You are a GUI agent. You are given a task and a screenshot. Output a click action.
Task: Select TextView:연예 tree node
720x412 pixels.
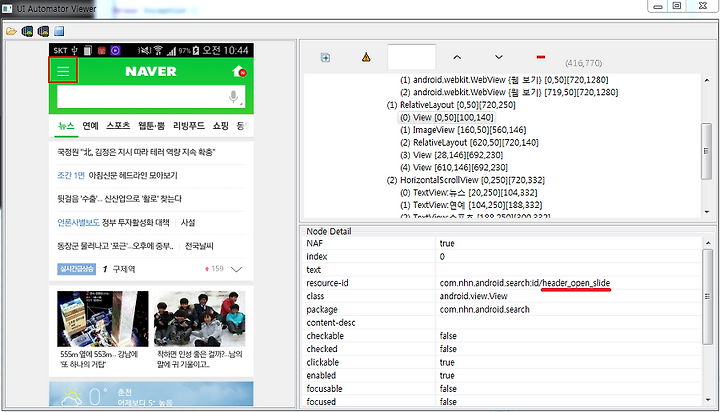pyautogui.click(x=471, y=205)
